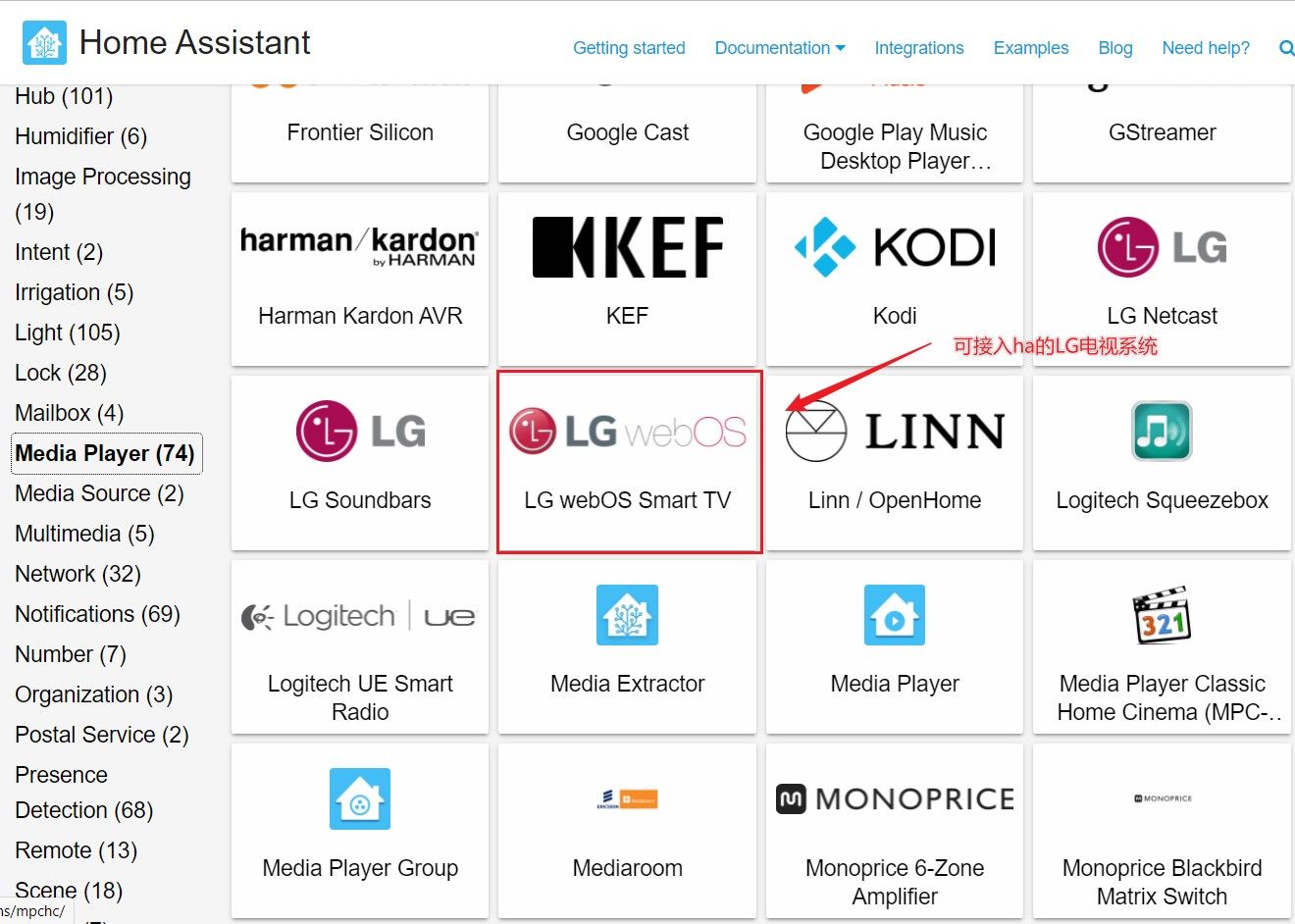
Task: Open the LG webOS Smart TV logo
Action: [628, 432]
